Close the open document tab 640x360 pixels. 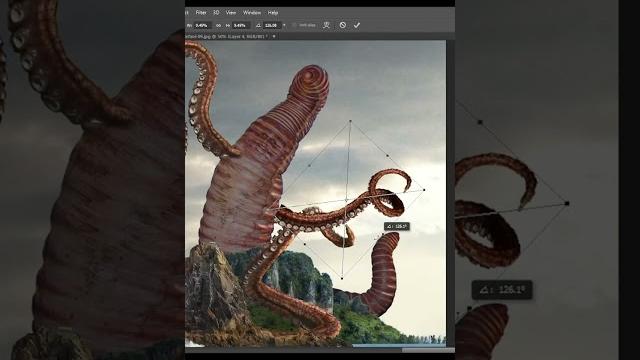click(x=274, y=36)
